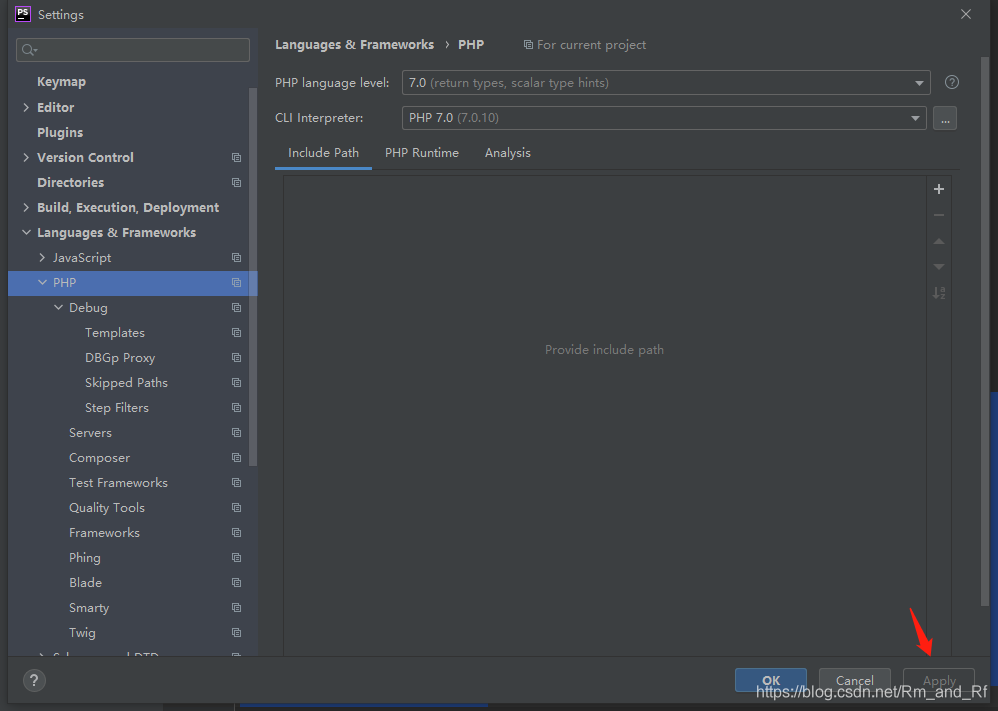The height and width of the screenshot is (711, 998).
Task: Click the project-level icon on the PHP row
Action: tap(236, 283)
